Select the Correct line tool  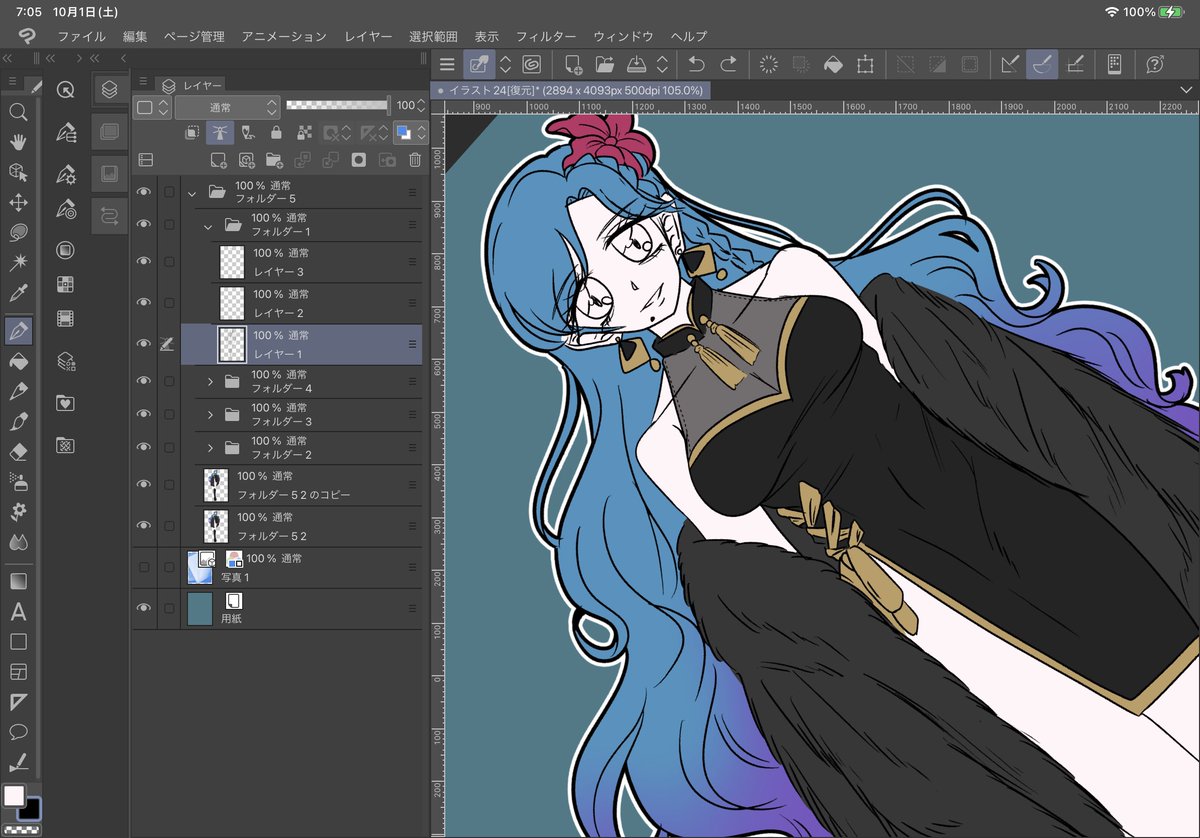tap(18, 762)
